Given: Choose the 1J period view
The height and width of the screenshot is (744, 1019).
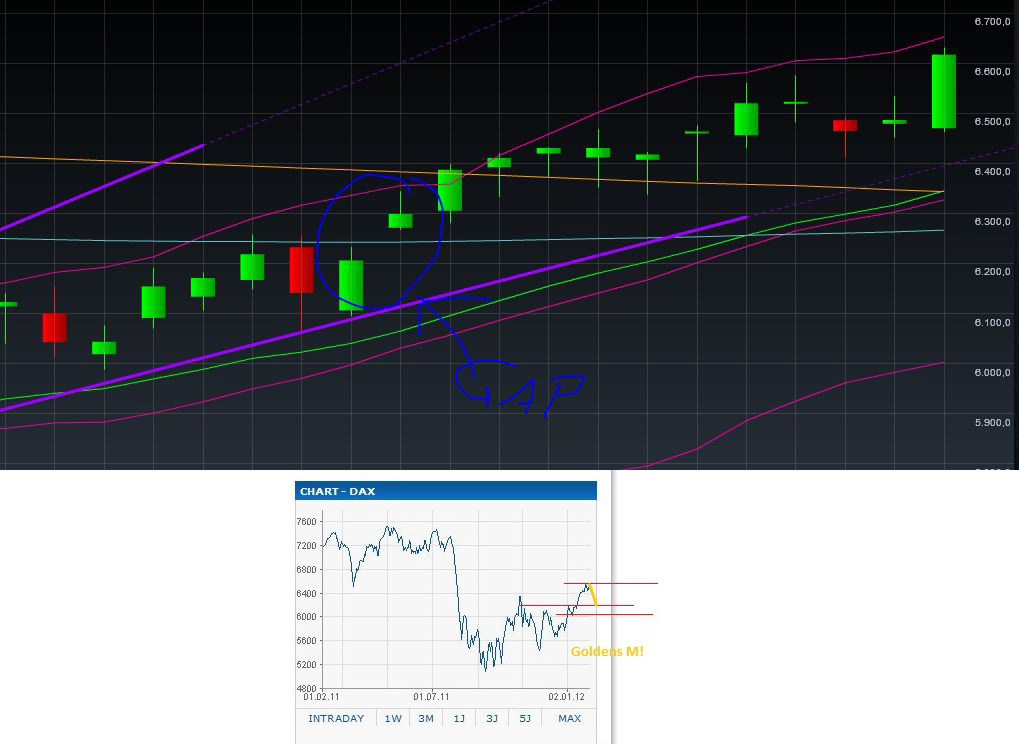Looking at the screenshot, I should [458, 718].
